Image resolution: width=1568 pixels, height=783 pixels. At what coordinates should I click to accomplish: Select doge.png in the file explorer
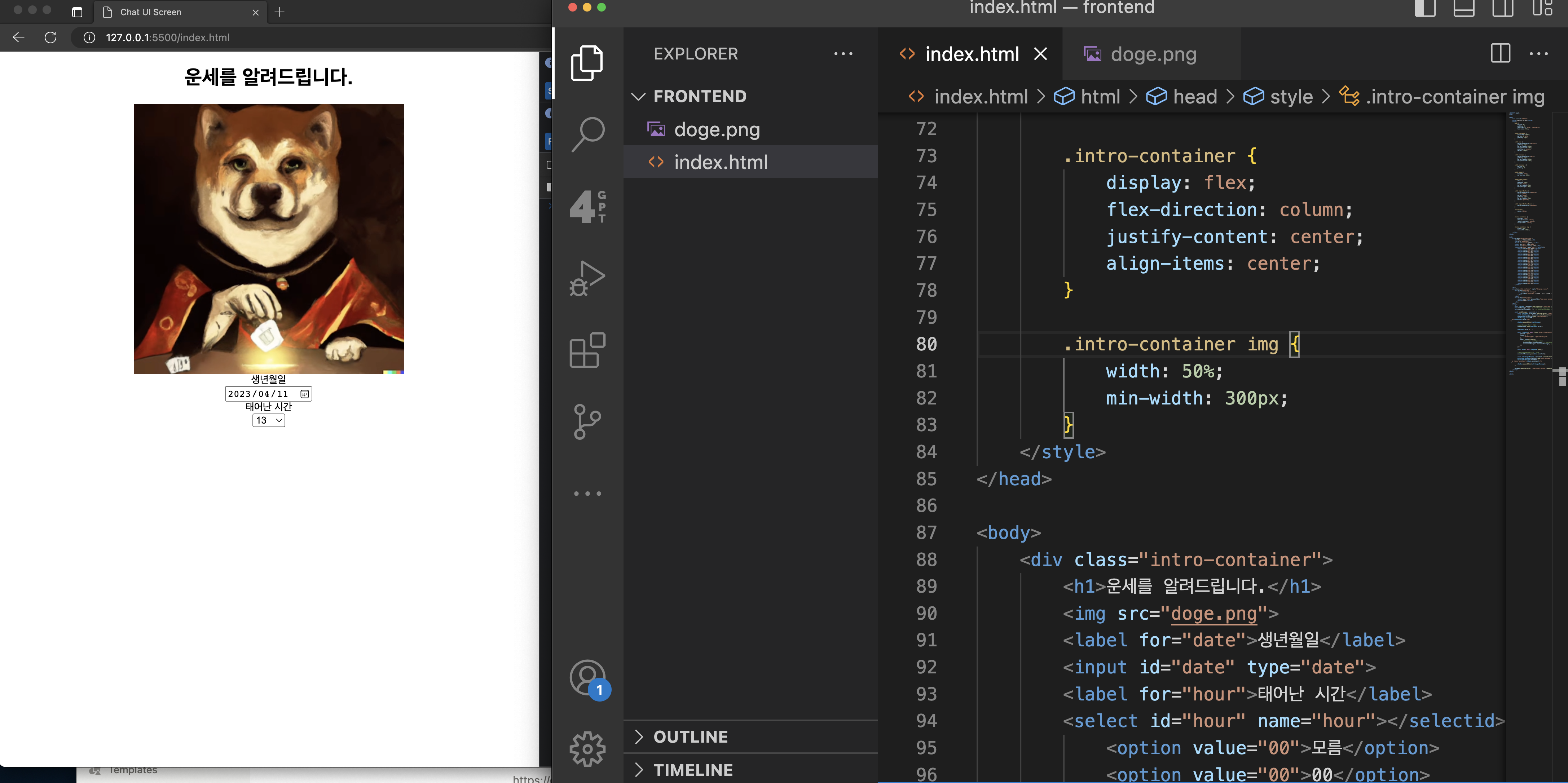[x=717, y=129]
